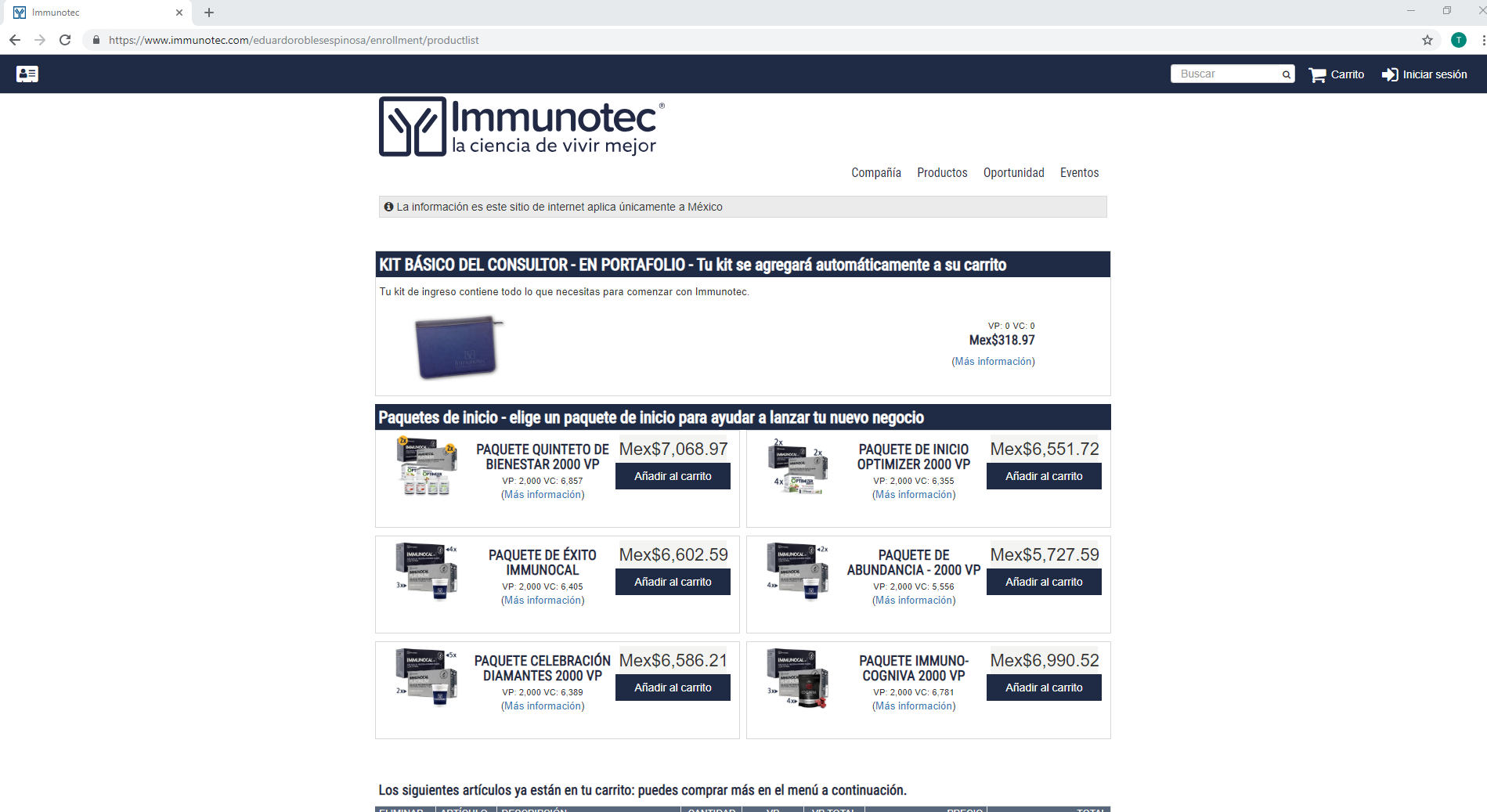Click the Mex$7,068.97 price

(x=673, y=449)
